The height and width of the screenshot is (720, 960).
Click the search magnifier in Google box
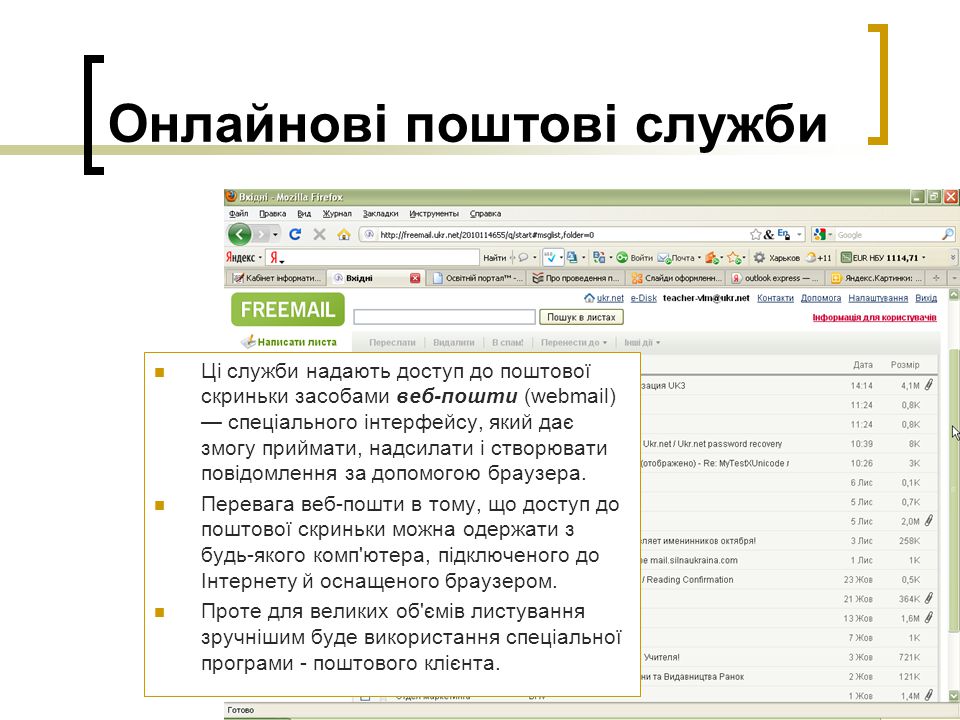[x=947, y=234]
